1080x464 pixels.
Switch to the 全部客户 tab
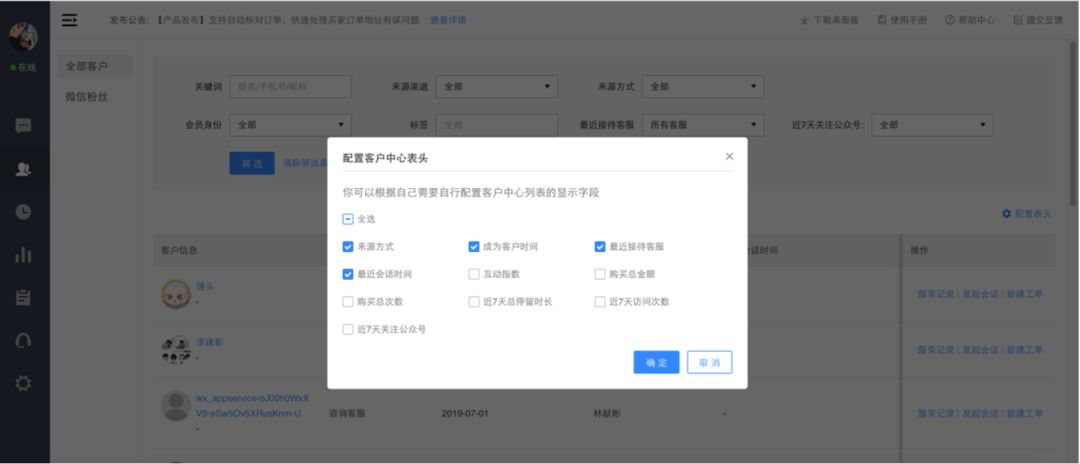click(86, 67)
